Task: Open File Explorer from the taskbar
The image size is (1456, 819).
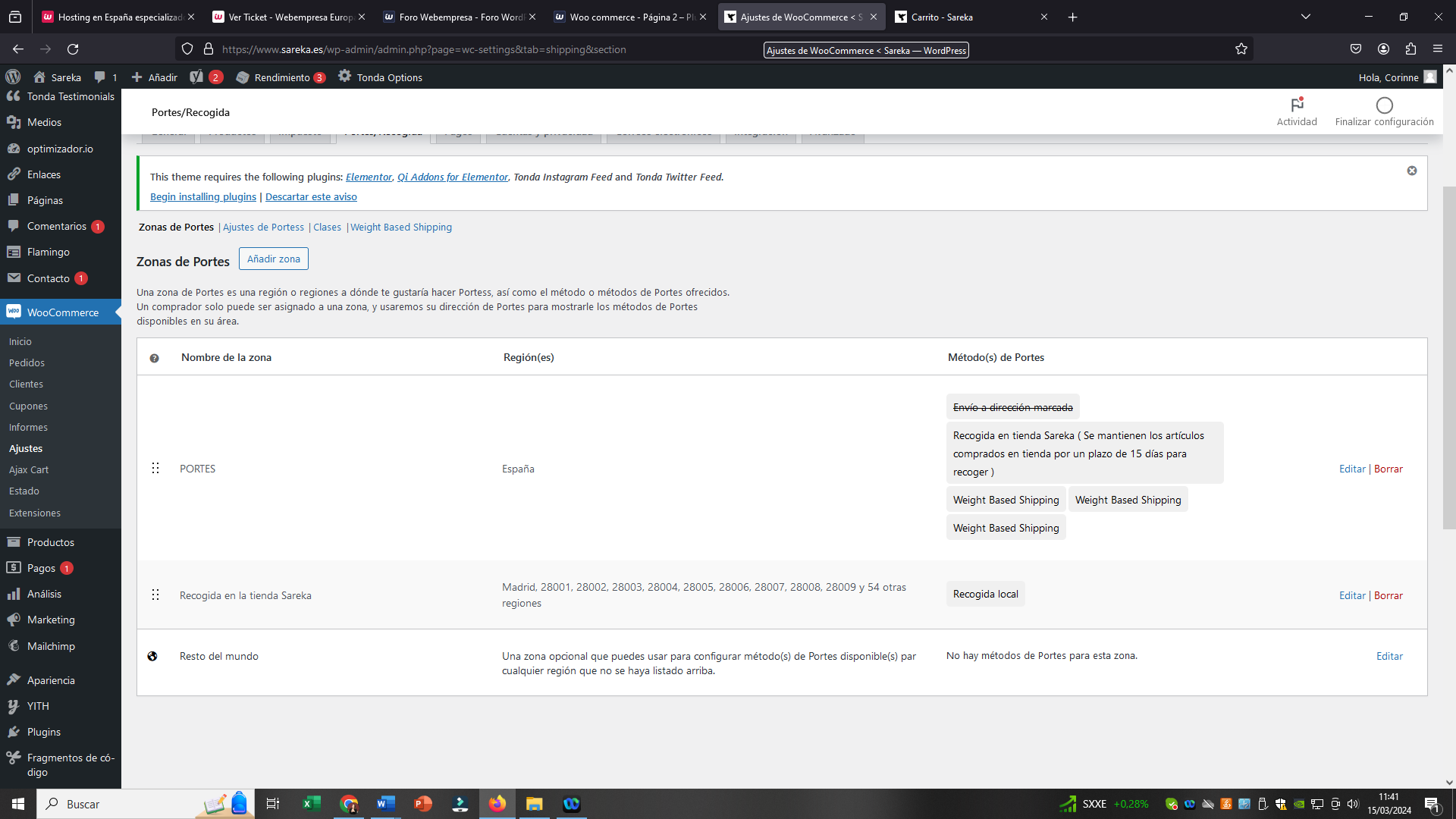Action: (x=535, y=804)
